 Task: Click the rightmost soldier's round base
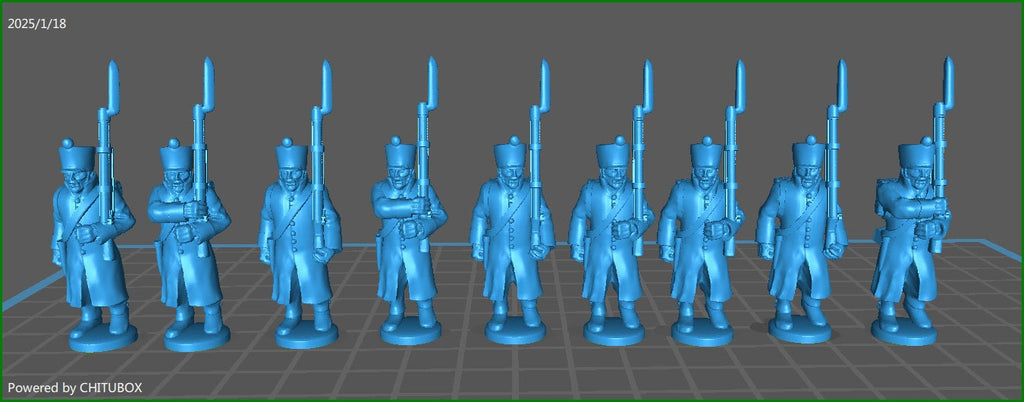(x=904, y=334)
